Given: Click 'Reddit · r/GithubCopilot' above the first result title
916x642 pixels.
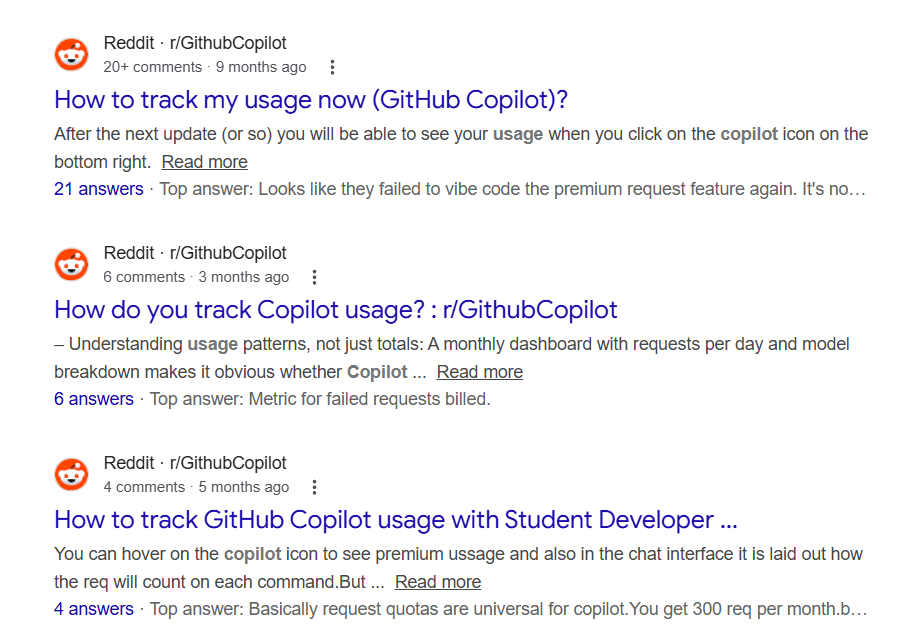Looking at the screenshot, I should pos(194,42).
